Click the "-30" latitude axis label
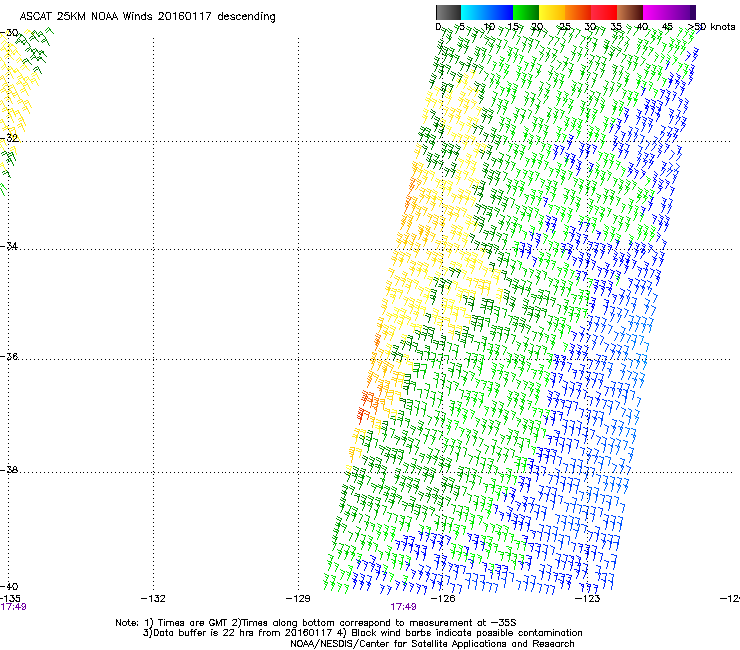Screen dimensions: 740x650 point(9,33)
